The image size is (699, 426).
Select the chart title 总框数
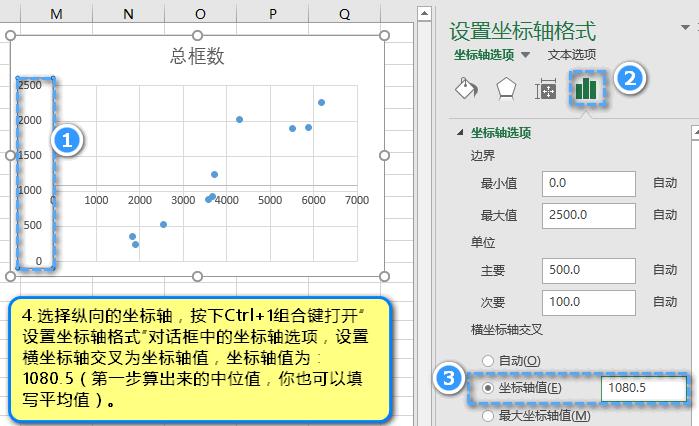click(x=197, y=56)
